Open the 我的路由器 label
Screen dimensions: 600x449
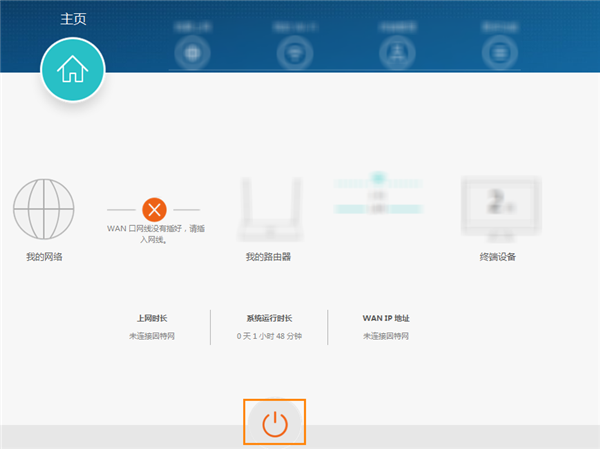point(268,256)
